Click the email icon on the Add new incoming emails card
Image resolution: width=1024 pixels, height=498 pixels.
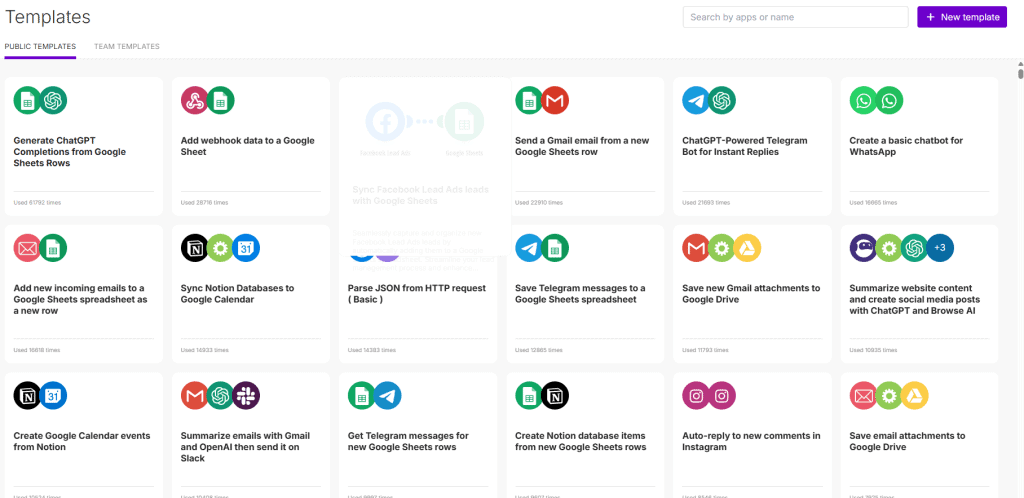27,248
